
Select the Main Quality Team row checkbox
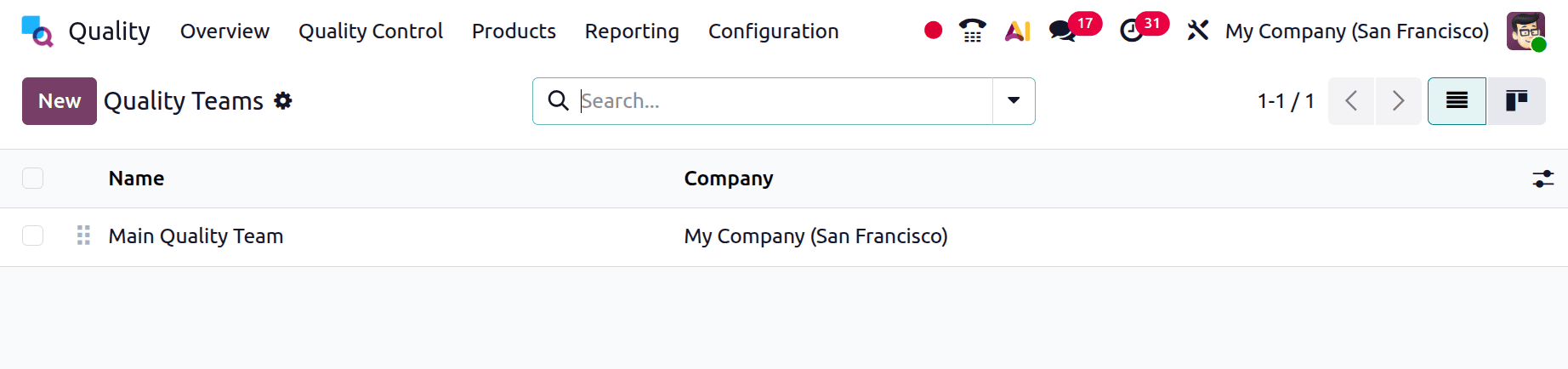coord(33,236)
